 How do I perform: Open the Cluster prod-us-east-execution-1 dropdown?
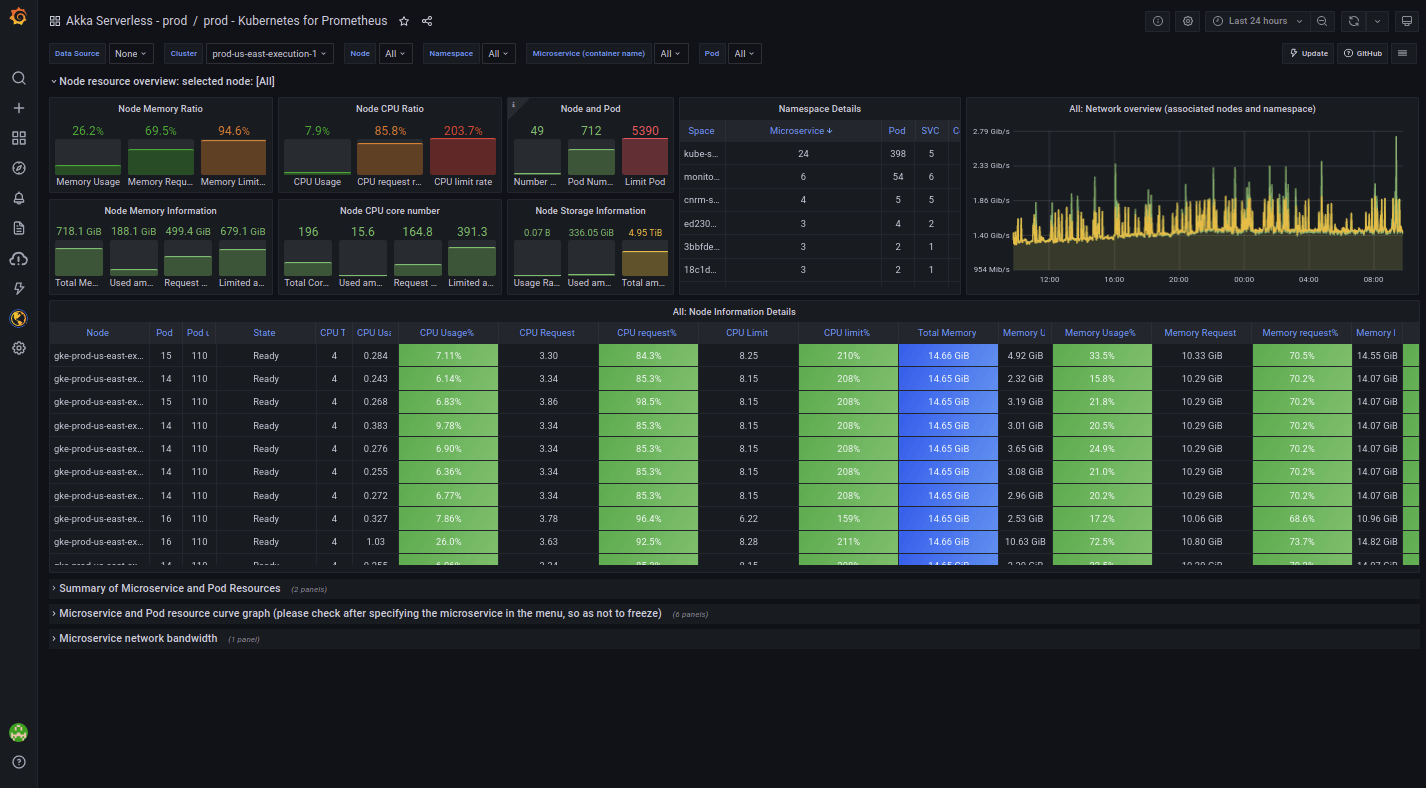click(269, 54)
